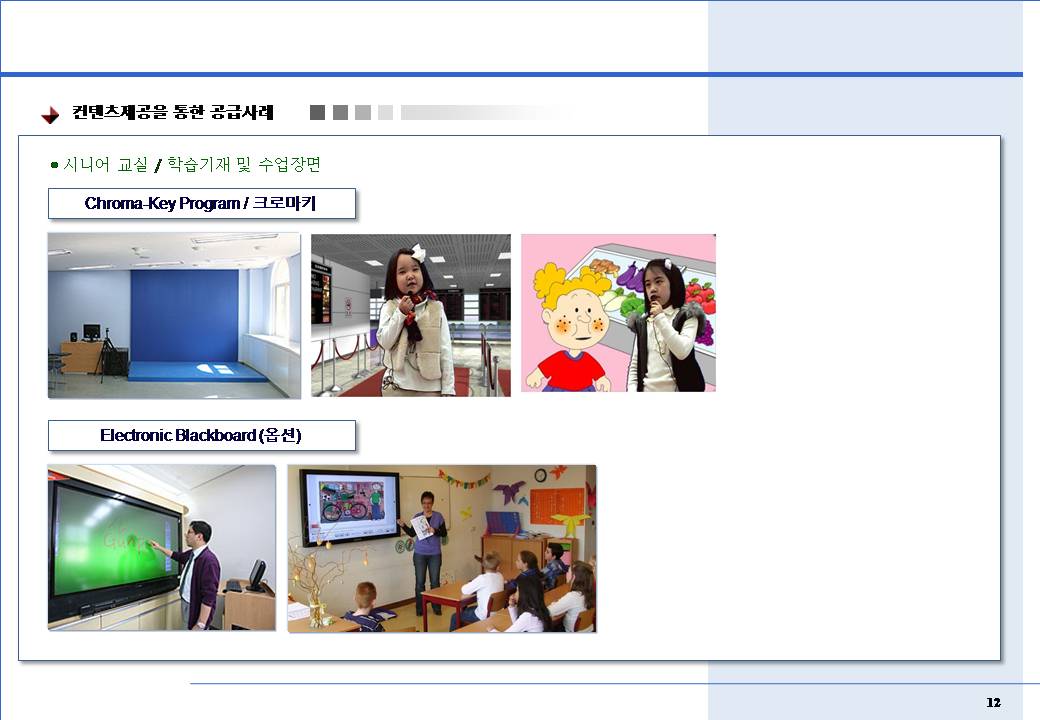Select the Chroma-Key Program / 크로마키 label box
Image resolution: width=1040 pixels, height=720 pixels.
pyautogui.click(x=202, y=204)
